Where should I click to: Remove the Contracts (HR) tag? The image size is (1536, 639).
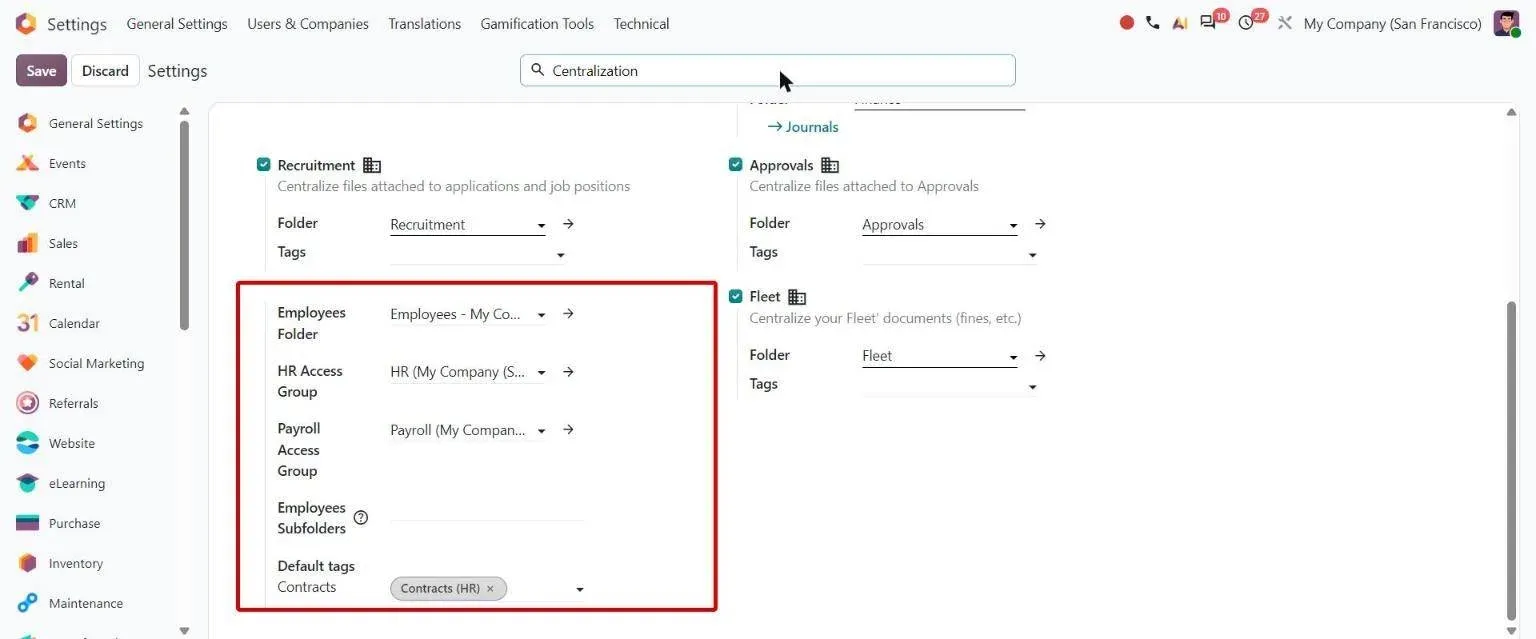(490, 589)
